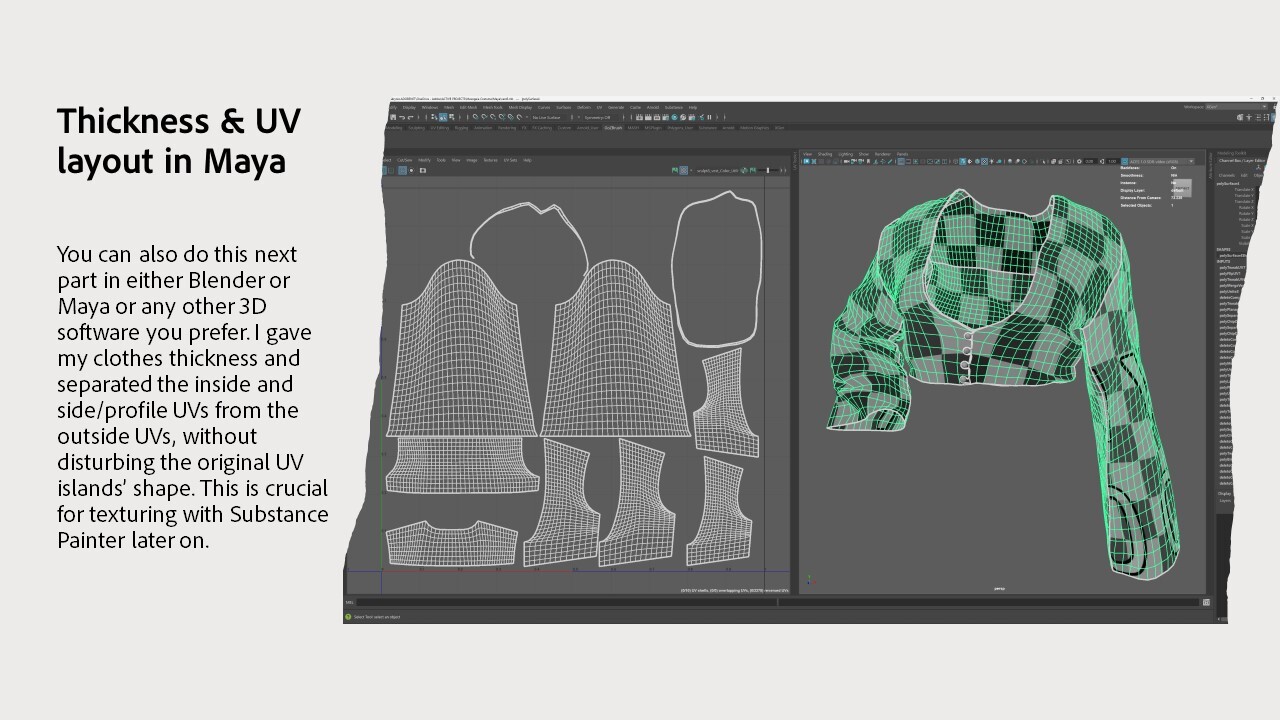Open Hypershade round icon
The image size is (1280, 720).
tap(674, 117)
